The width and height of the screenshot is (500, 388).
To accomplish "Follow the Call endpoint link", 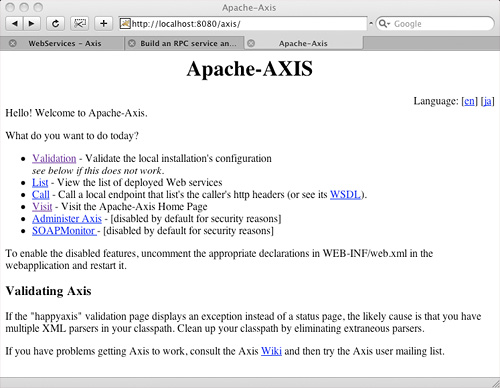I will pos(41,195).
